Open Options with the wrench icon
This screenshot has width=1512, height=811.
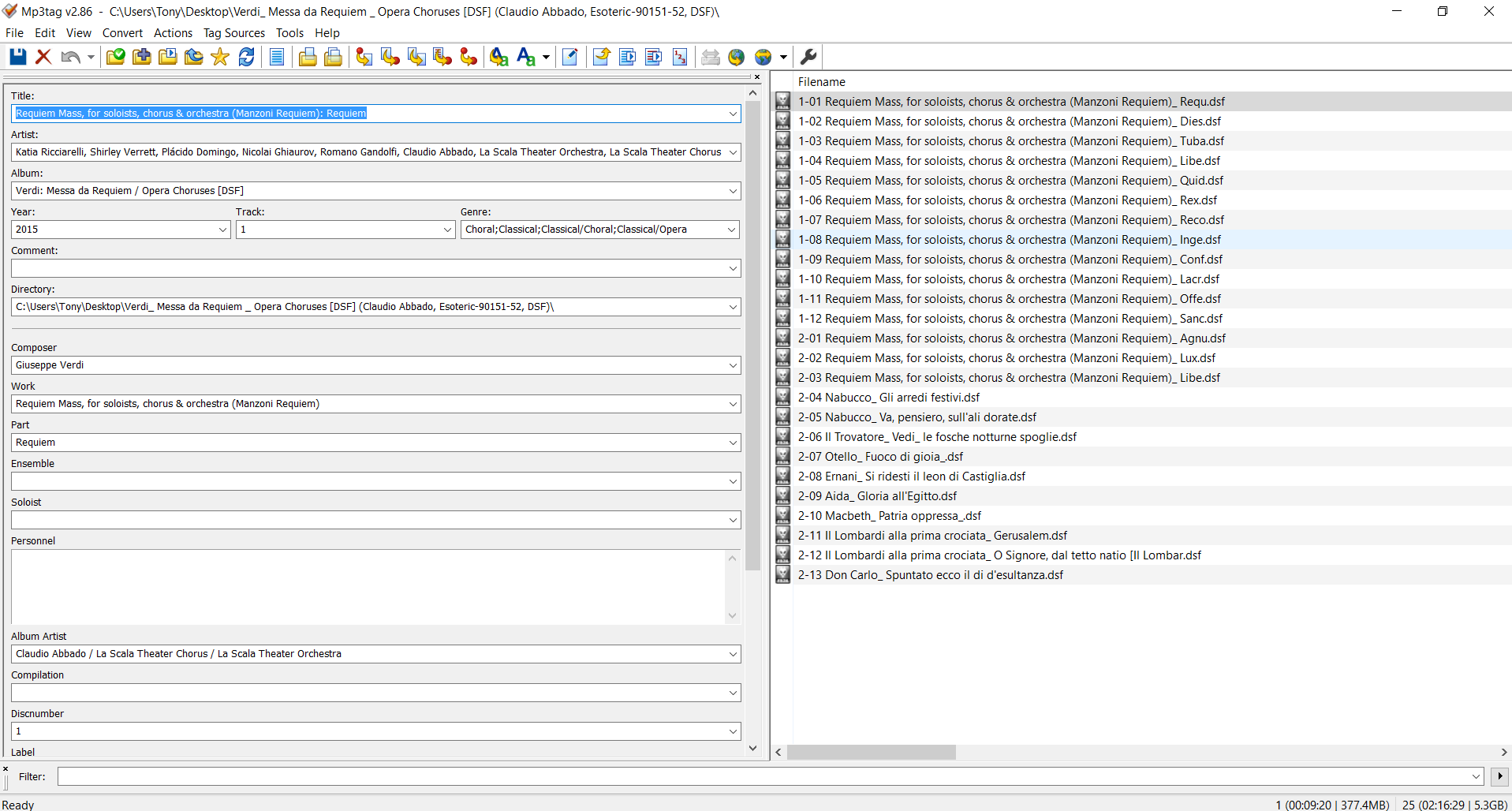coord(808,57)
